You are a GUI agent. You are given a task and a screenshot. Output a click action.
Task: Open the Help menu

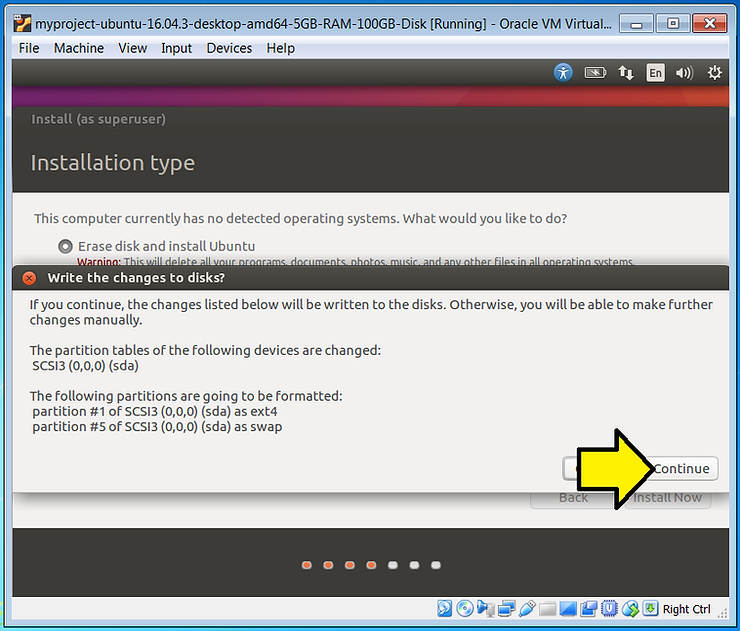281,48
